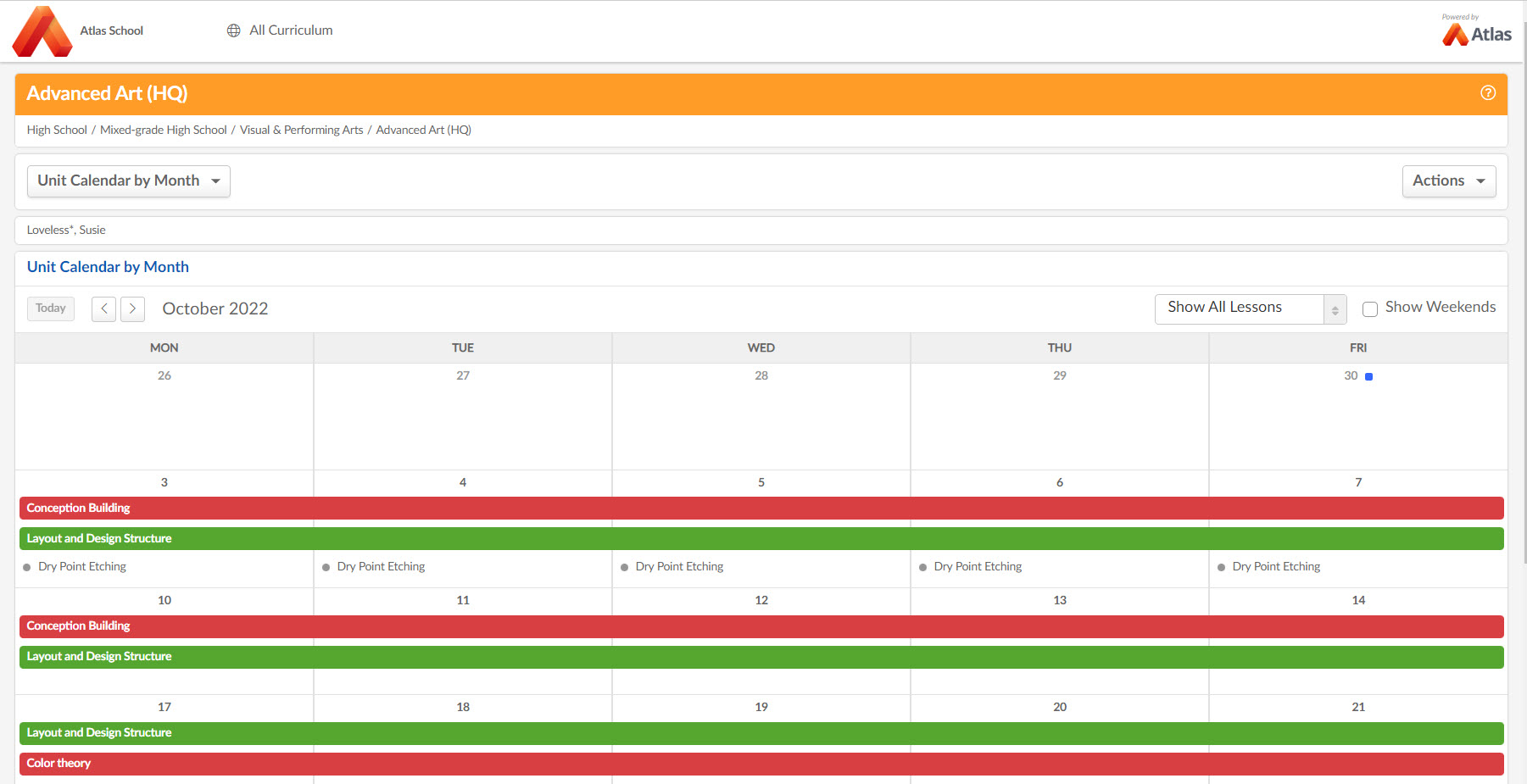The height and width of the screenshot is (784, 1527).
Task: Click the blue marker on day 30
Action: pos(1368,376)
